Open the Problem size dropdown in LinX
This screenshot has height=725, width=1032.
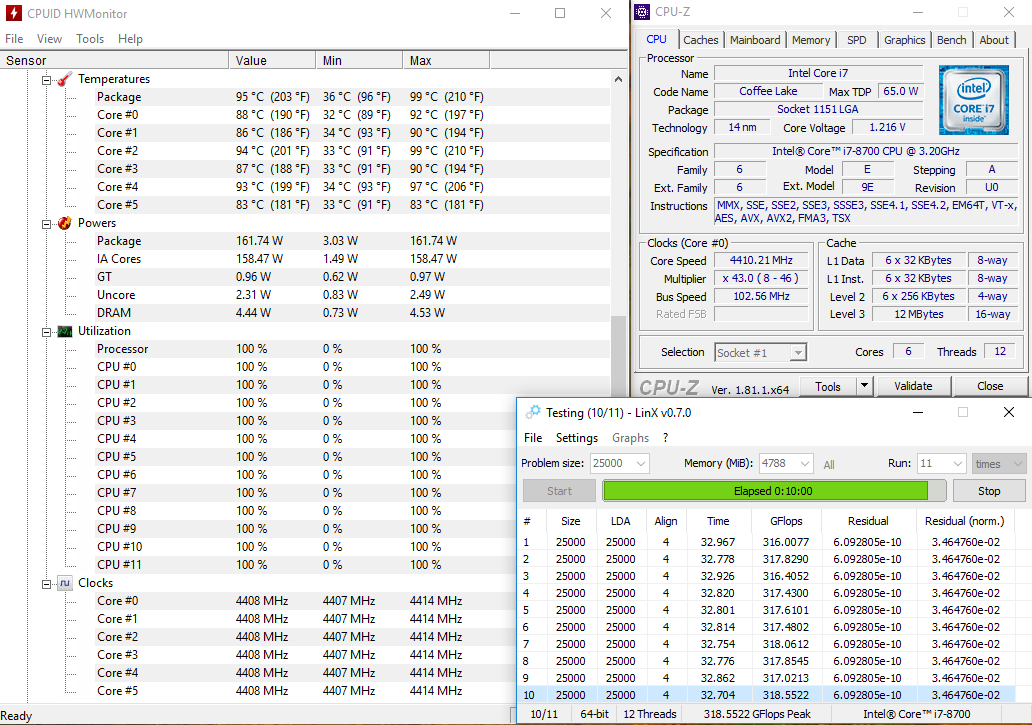(x=640, y=464)
